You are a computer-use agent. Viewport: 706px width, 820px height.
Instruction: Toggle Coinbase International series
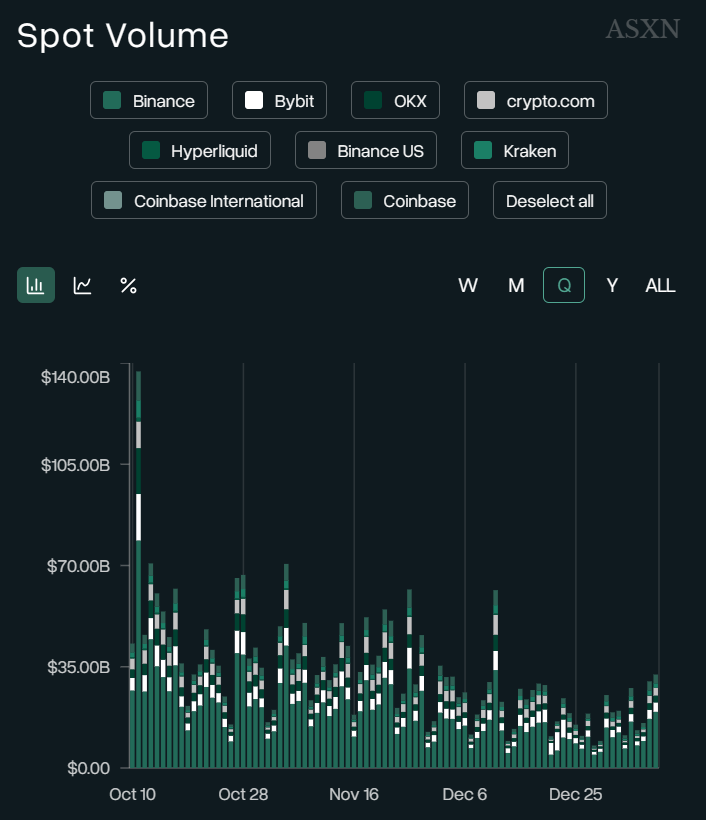click(x=204, y=200)
